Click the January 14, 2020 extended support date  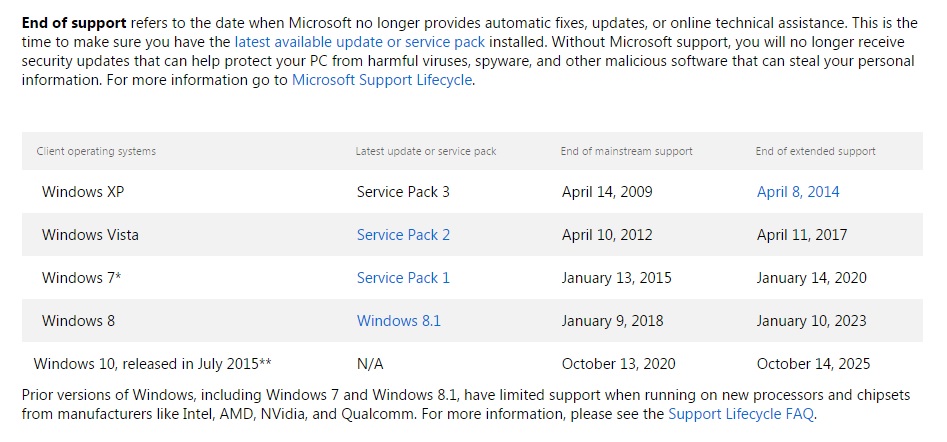click(x=811, y=278)
